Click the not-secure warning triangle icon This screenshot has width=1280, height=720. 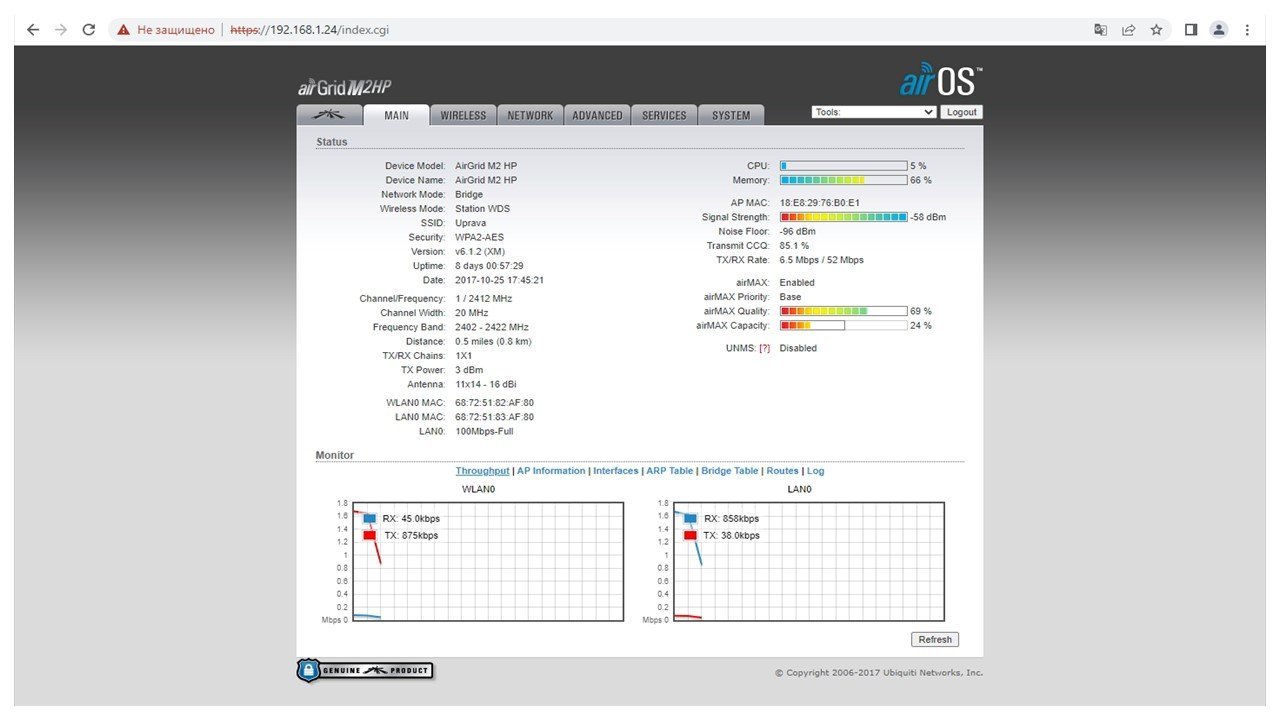(124, 30)
